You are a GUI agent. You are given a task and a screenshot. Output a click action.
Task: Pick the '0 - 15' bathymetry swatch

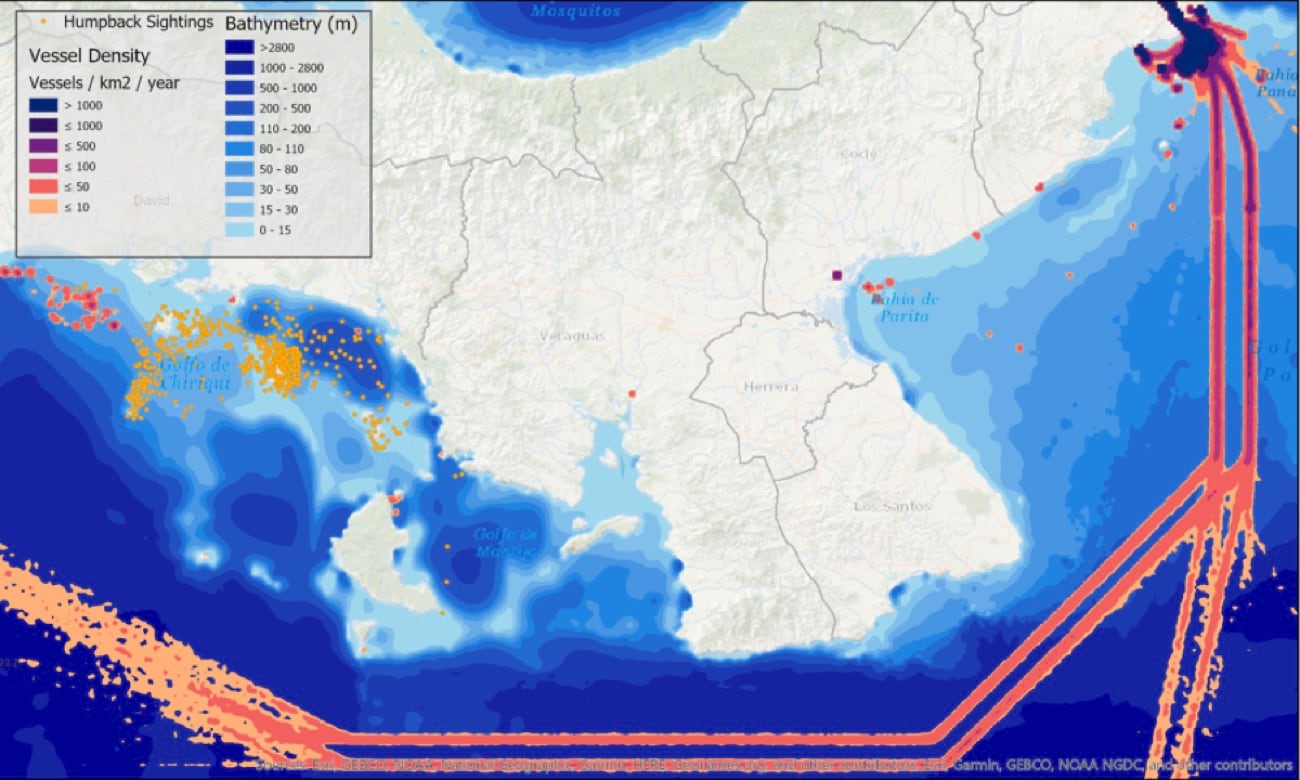(x=240, y=230)
